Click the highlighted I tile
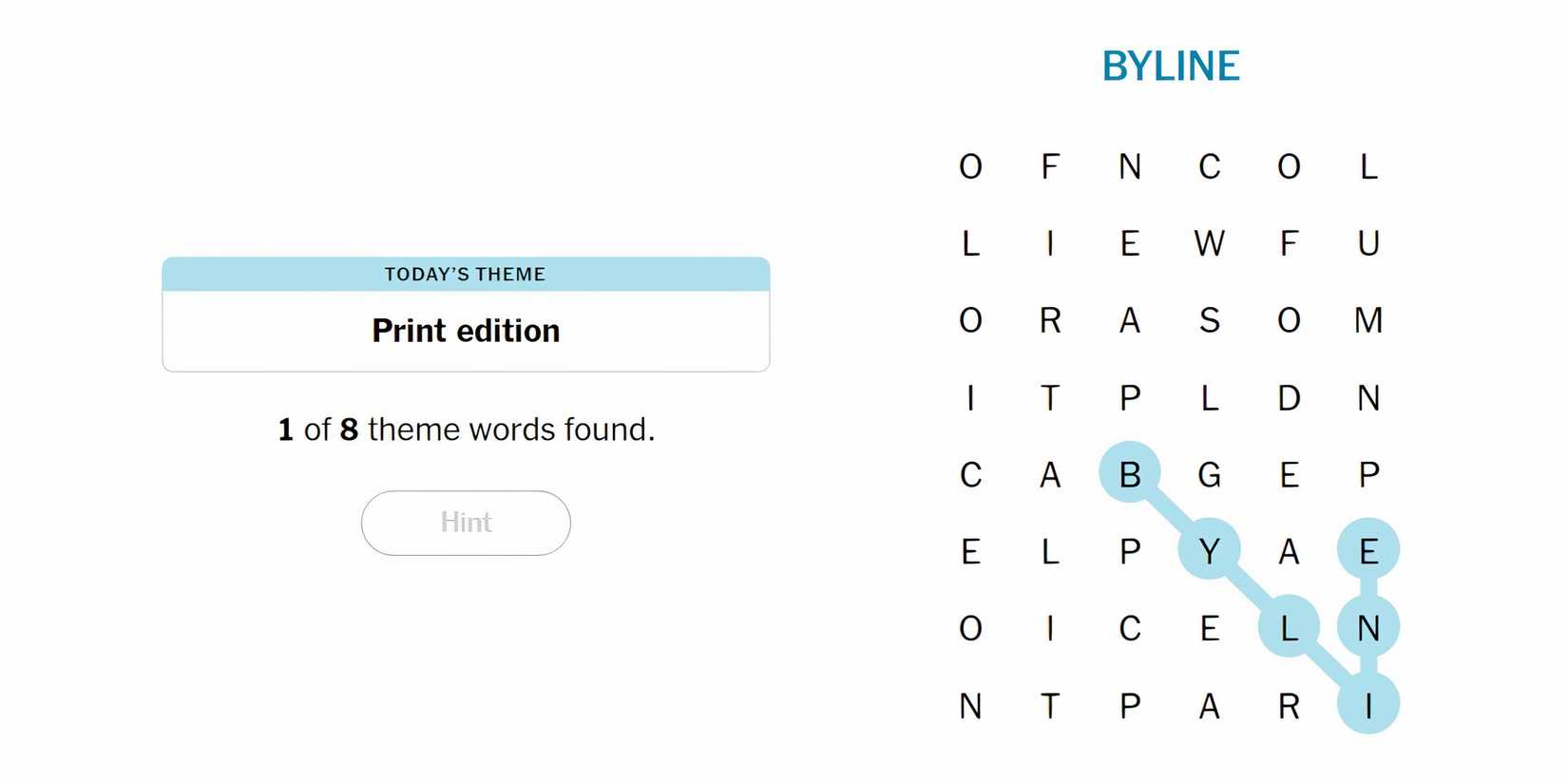The image size is (1568, 783). coord(1368,704)
